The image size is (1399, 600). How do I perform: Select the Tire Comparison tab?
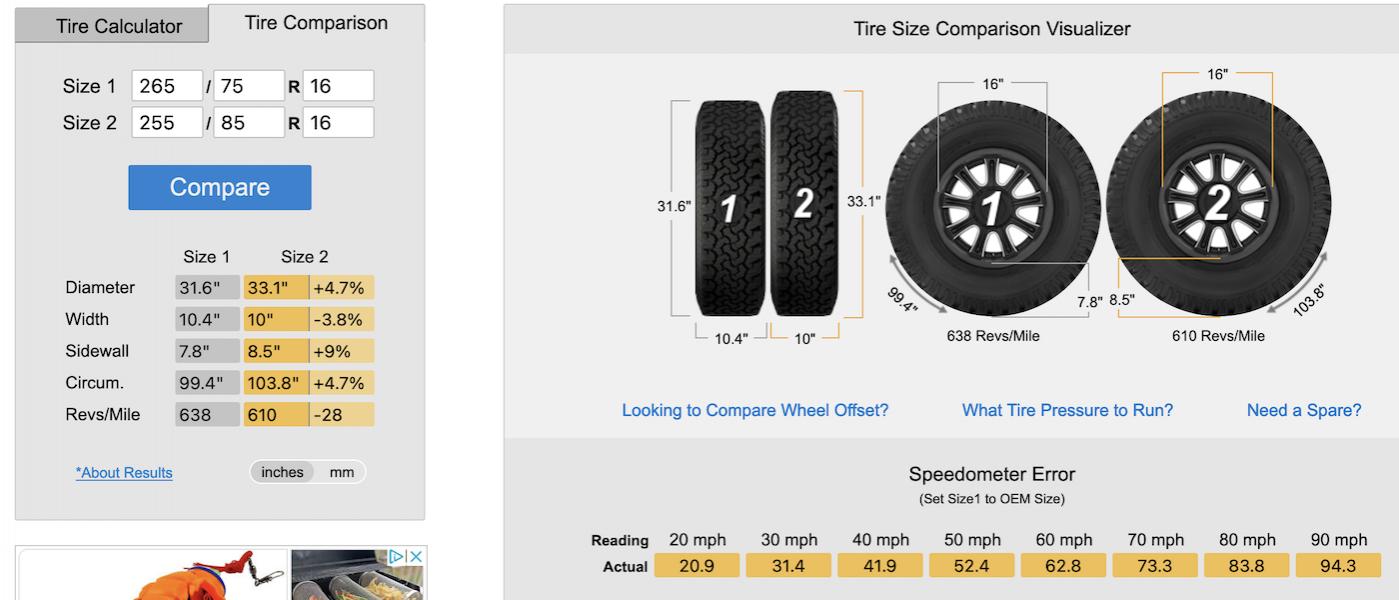[x=316, y=23]
